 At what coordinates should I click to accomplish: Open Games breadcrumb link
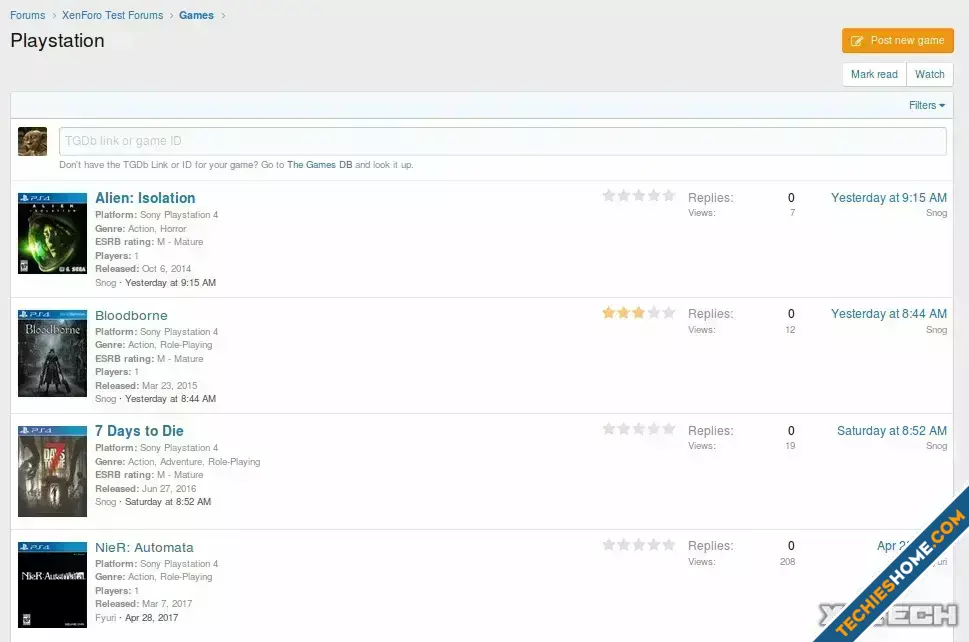(197, 15)
